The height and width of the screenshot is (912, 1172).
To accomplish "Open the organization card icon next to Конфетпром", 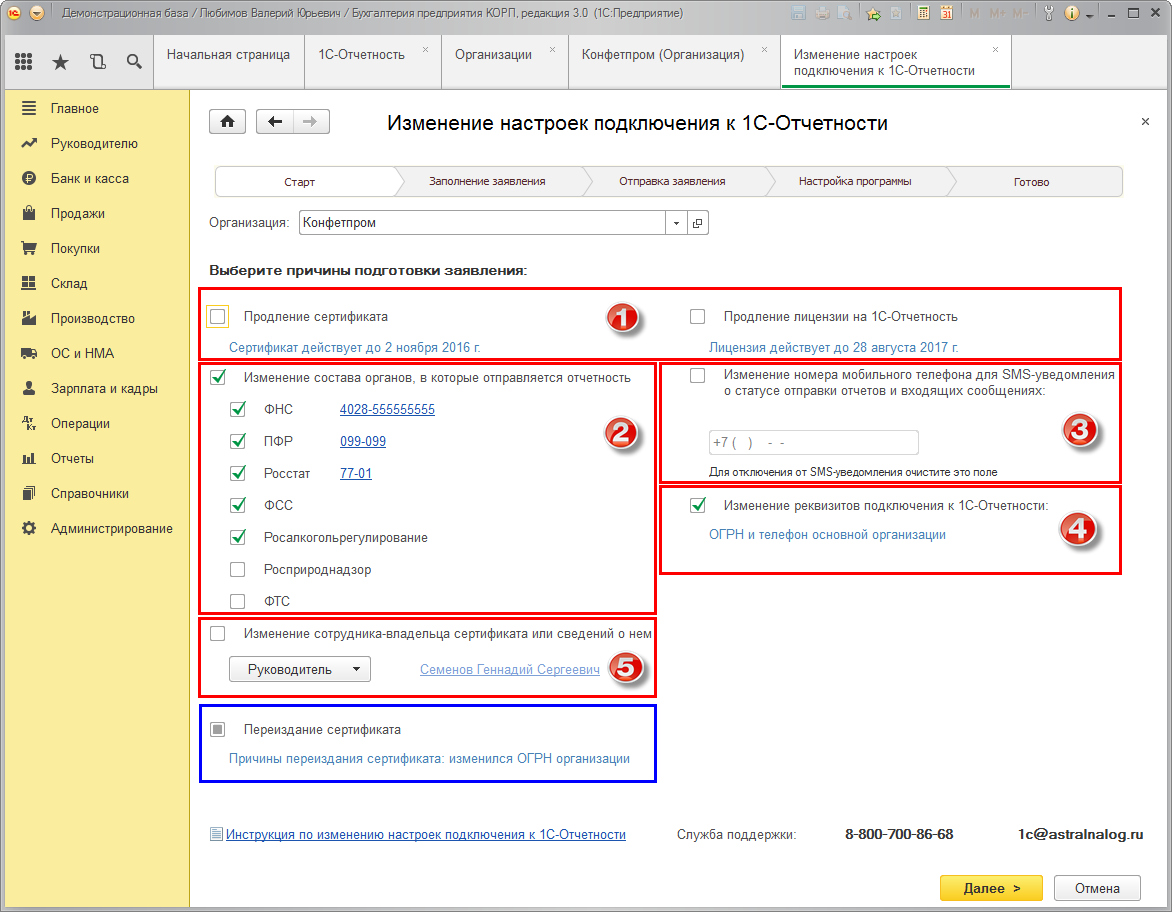I will click(x=697, y=223).
